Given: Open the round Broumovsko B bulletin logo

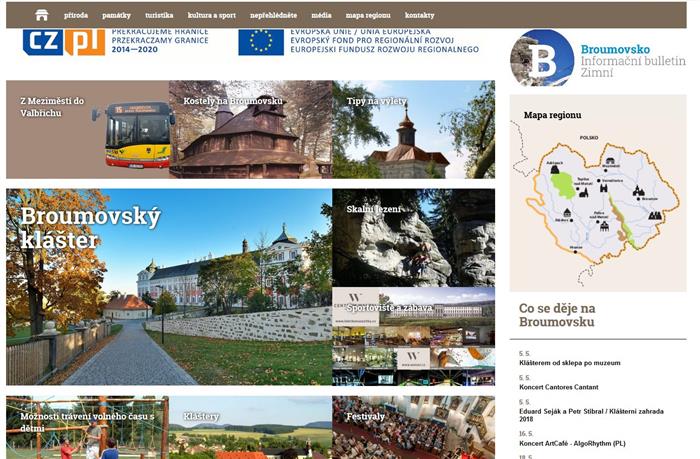Looking at the screenshot, I should tap(542, 58).
